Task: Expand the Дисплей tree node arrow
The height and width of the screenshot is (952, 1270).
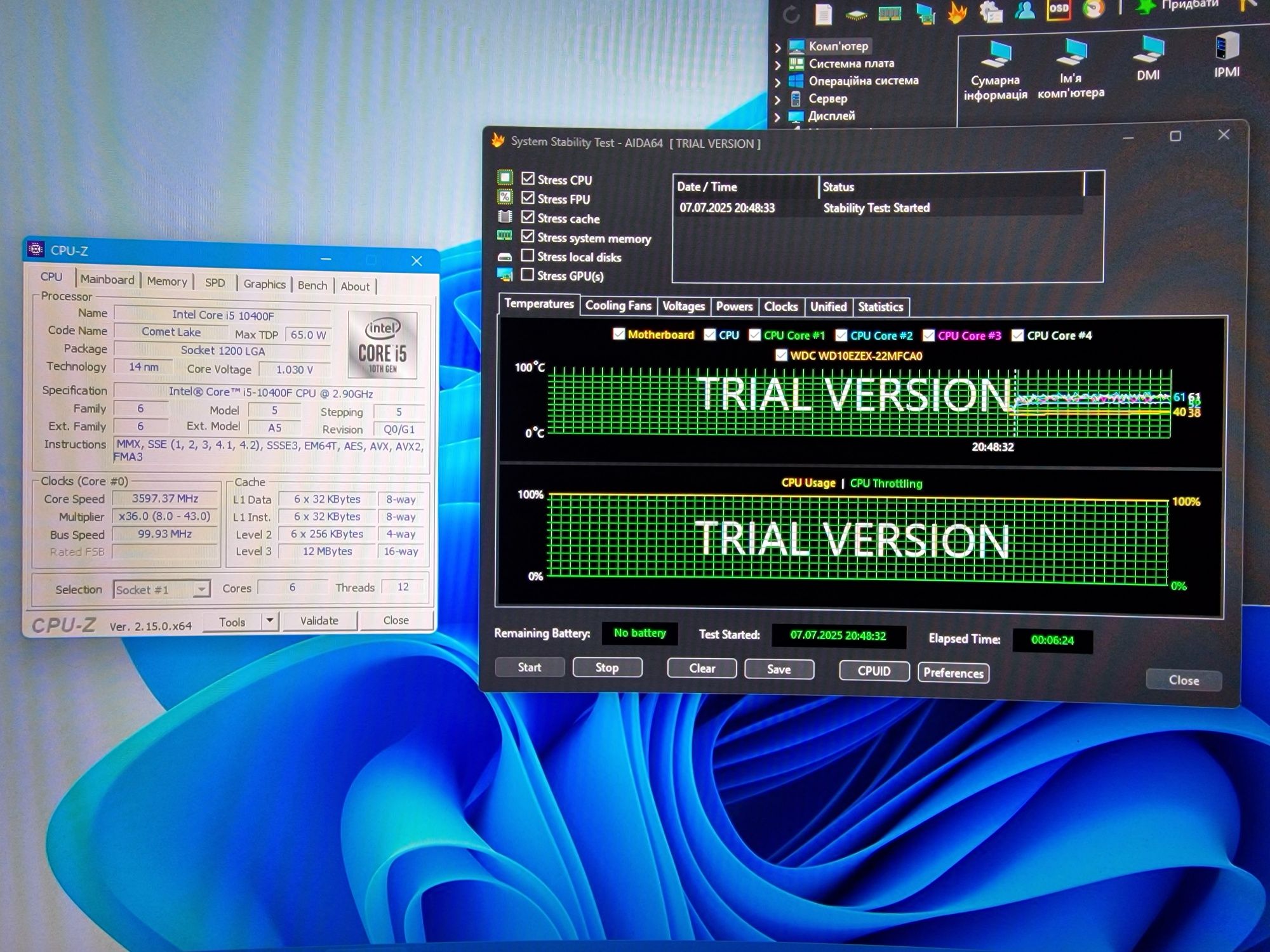Action: click(x=778, y=117)
